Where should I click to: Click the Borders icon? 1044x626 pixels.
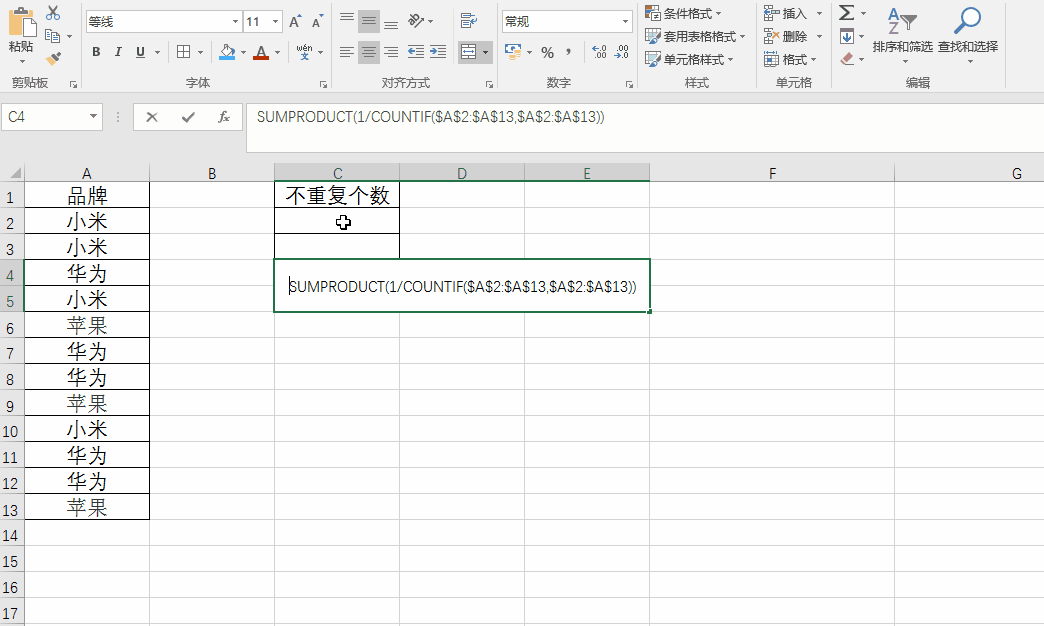(x=184, y=51)
